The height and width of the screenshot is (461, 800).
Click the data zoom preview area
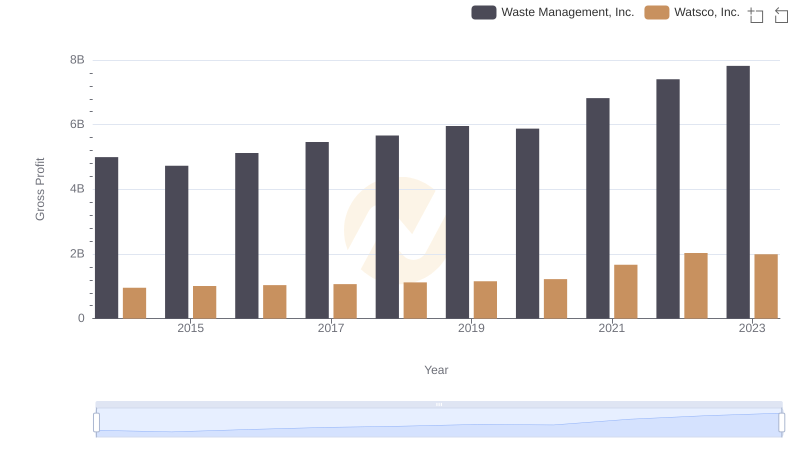(439, 423)
